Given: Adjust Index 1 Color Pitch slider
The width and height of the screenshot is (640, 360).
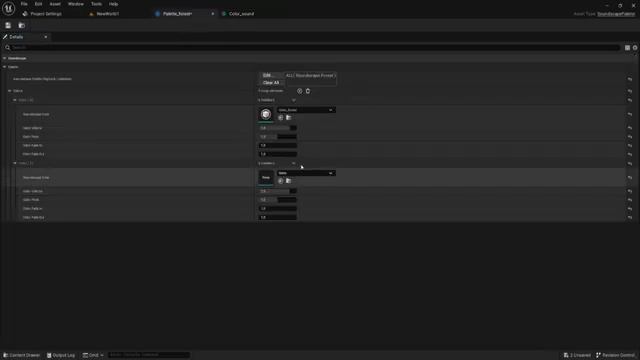Looking at the screenshot, I should 278,200.
